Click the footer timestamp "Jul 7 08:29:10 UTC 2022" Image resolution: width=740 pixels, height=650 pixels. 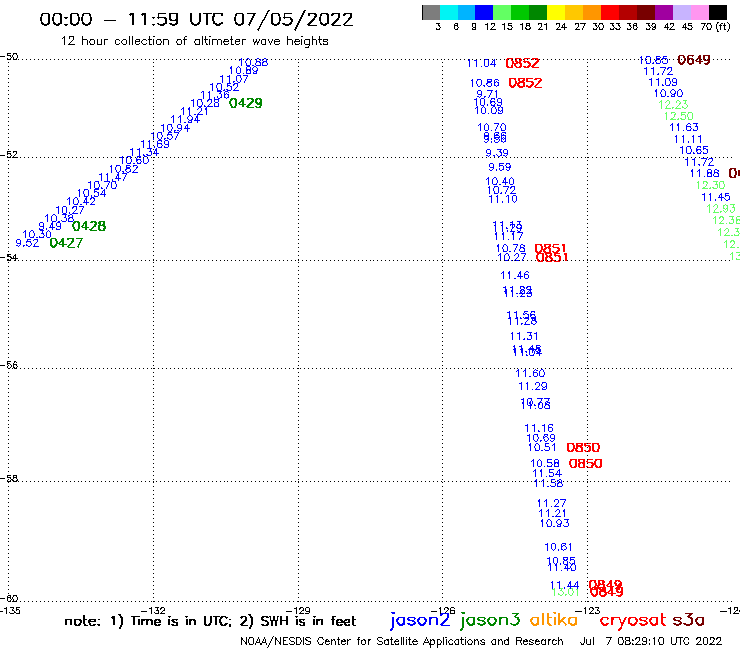[x=651, y=641]
